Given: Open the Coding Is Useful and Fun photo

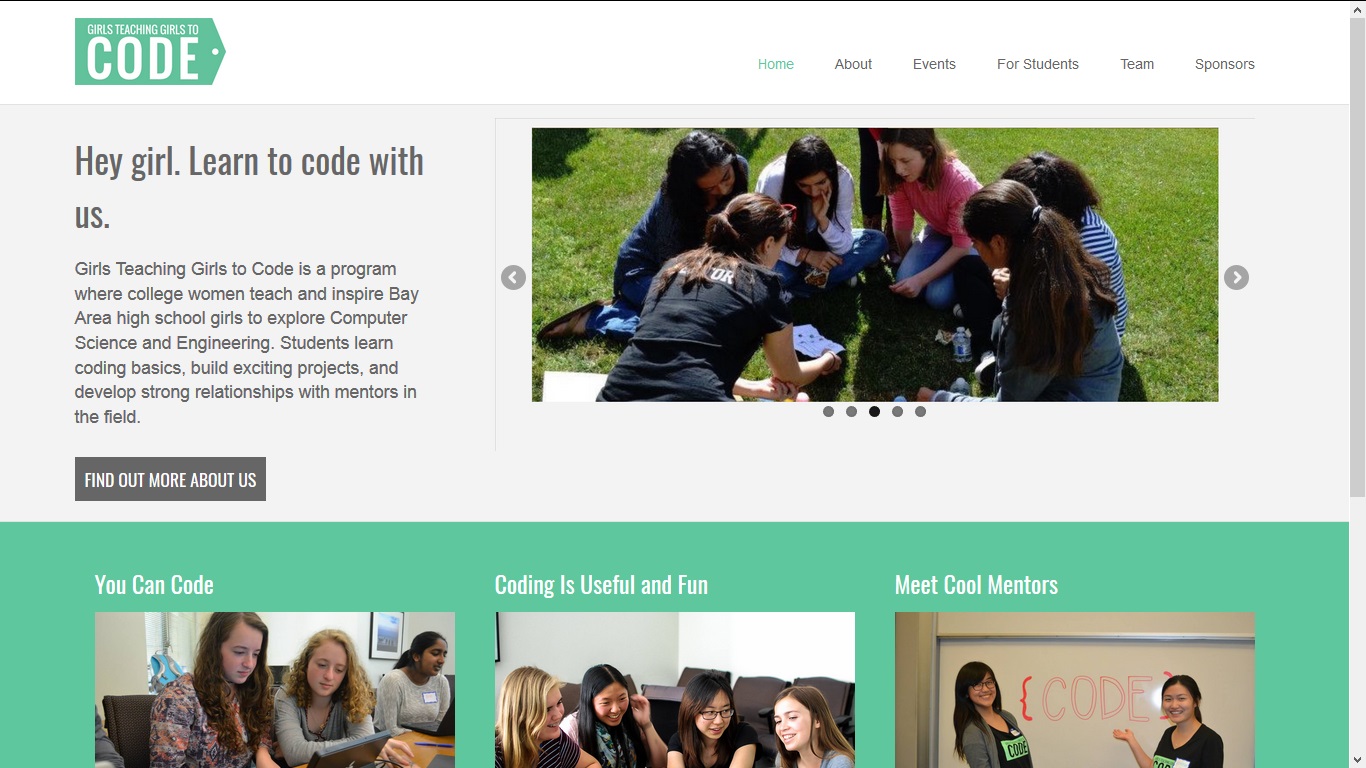Looking at the screenshot, I should tap(675, 690).
